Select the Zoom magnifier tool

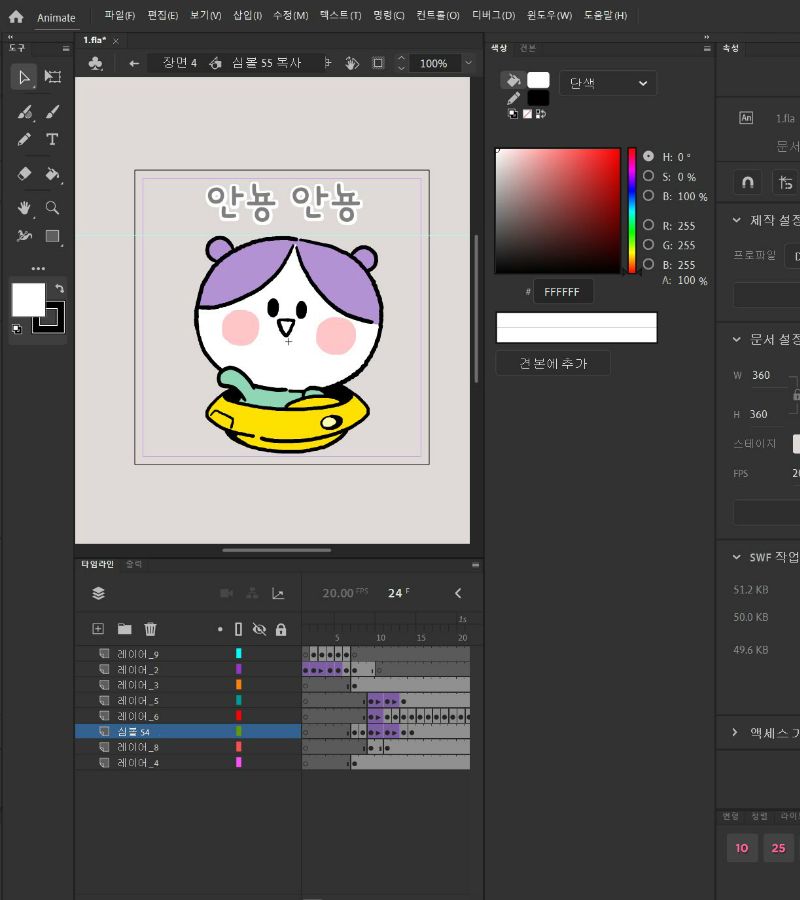[x=52, y=208]
